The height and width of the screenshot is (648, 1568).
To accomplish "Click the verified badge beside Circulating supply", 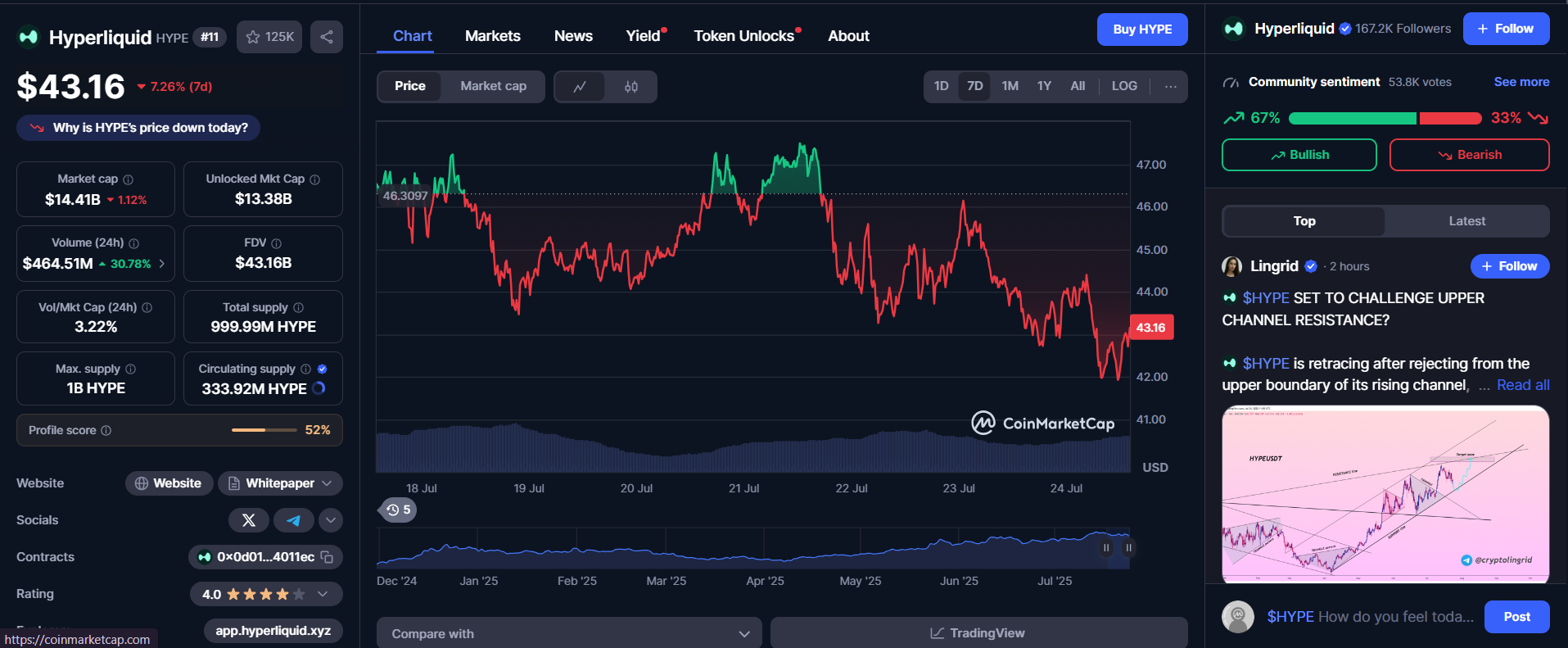I will 322,369.
